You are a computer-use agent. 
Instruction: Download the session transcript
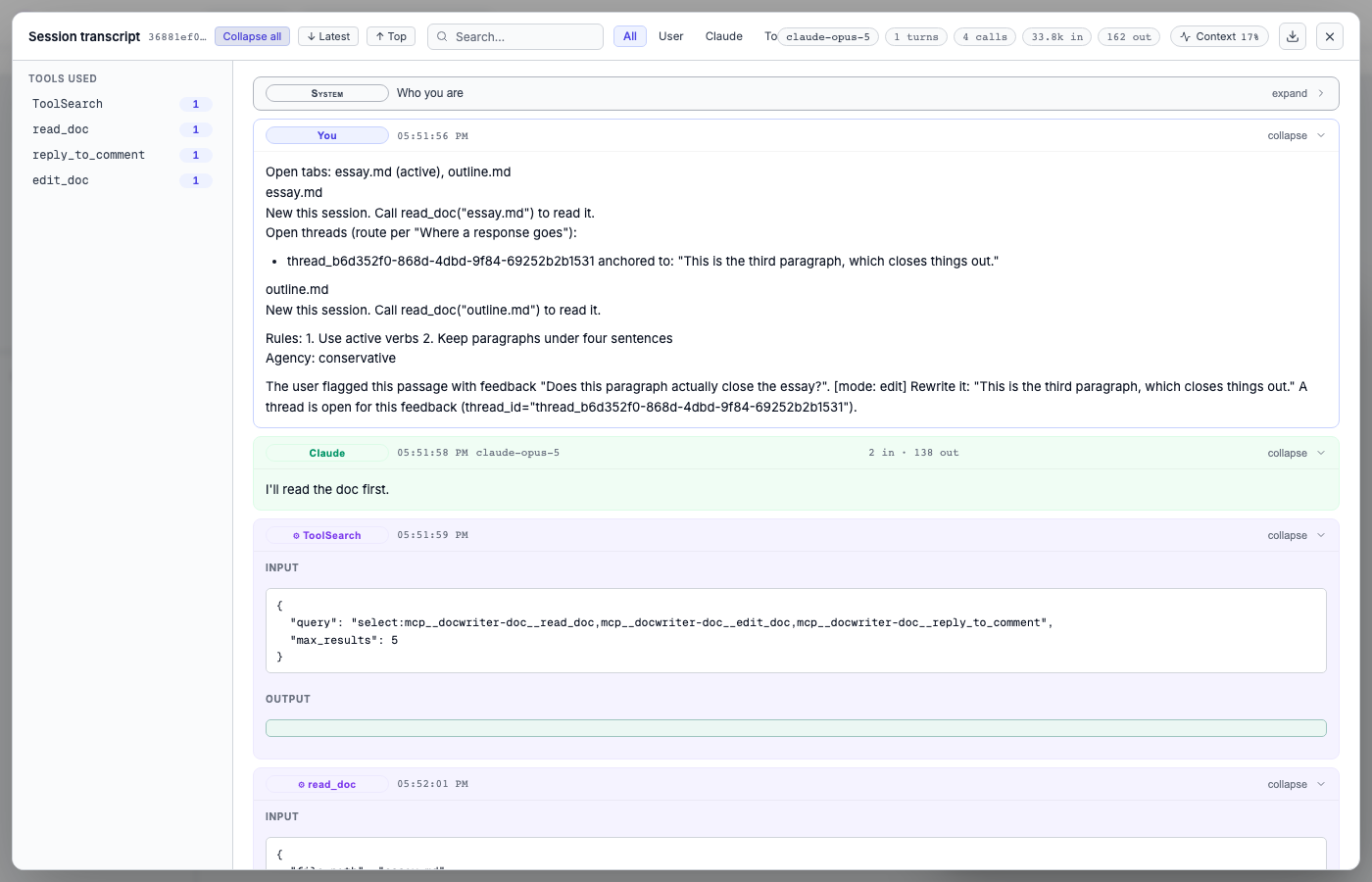(1293, 36)
